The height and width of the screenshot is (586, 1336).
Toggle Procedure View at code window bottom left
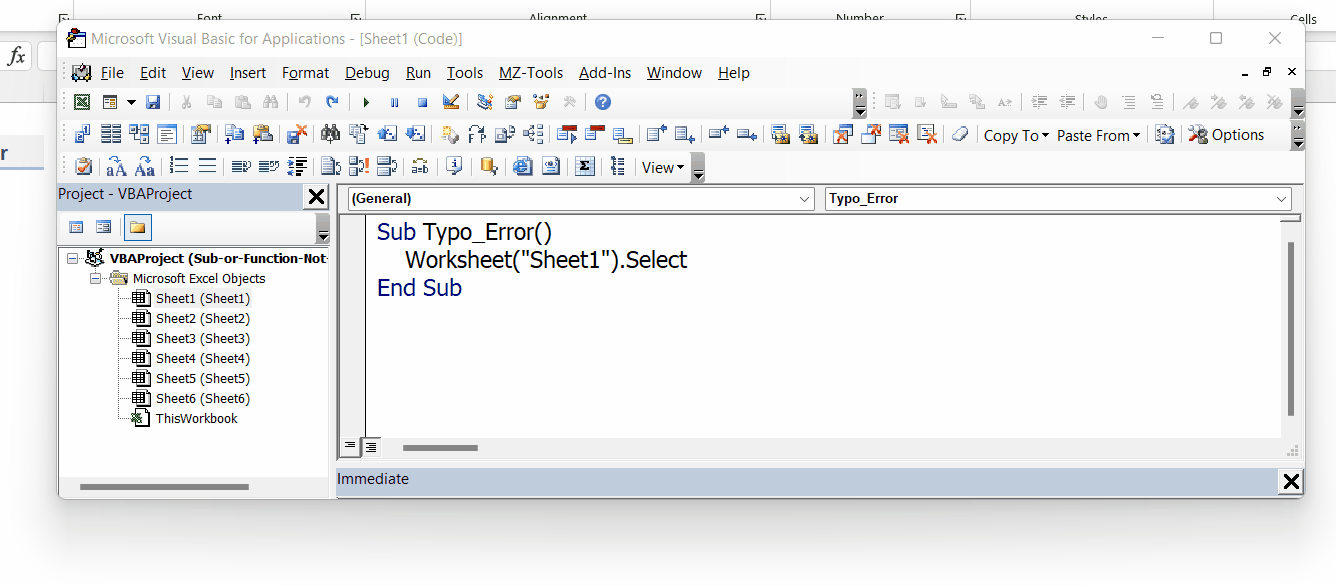tap(349, 446)
